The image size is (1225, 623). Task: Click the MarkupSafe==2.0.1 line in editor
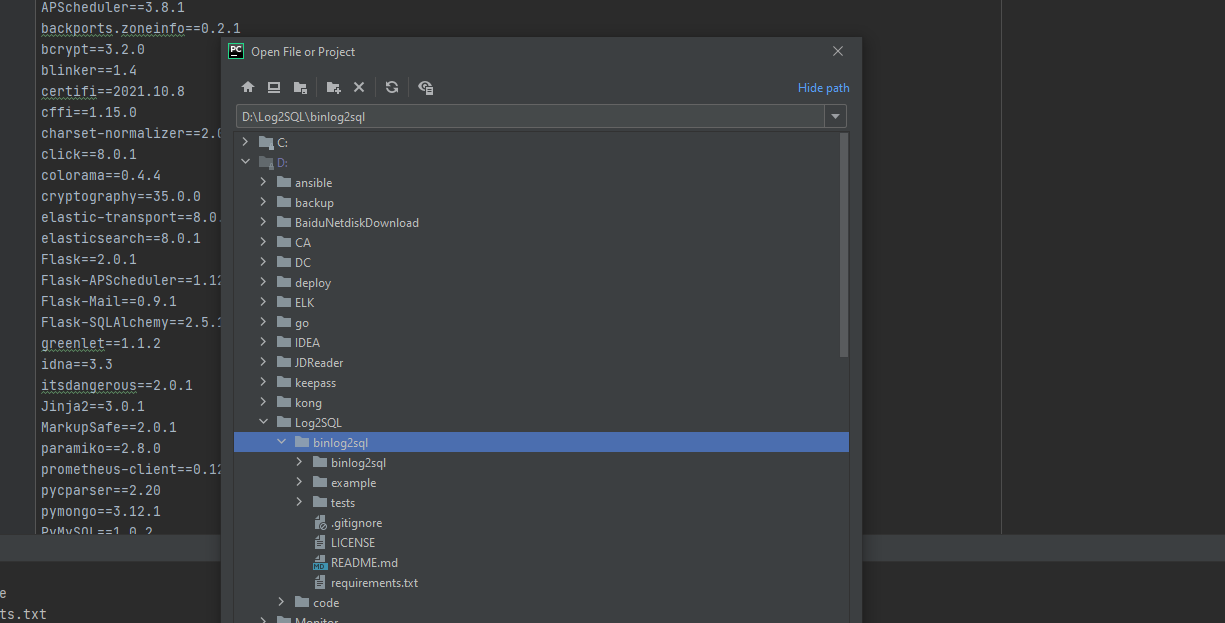109,427
